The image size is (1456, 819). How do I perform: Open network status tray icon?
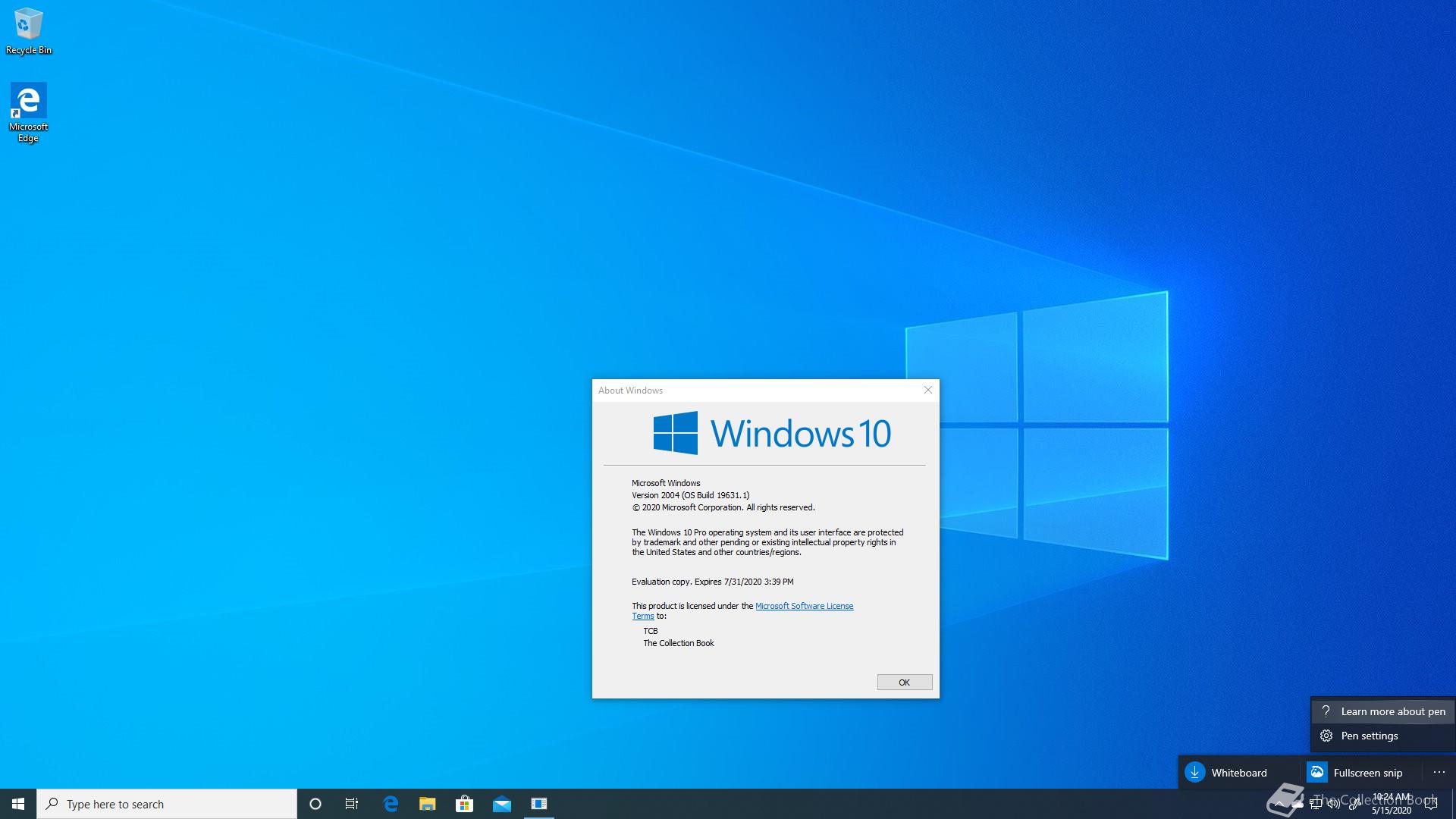point(1316,804)
